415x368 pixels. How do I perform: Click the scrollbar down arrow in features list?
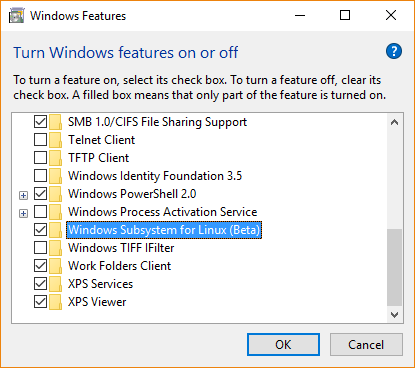click(x=395, y=315)
